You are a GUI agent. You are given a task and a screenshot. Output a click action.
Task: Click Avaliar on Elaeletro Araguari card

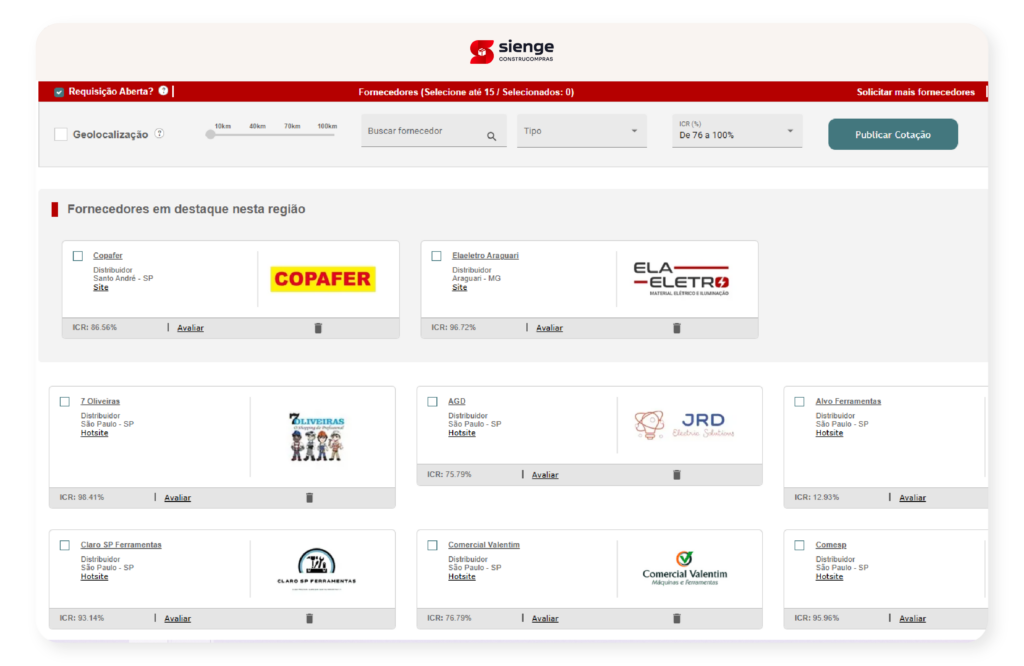pyautogui.click(x=549, y=328)
